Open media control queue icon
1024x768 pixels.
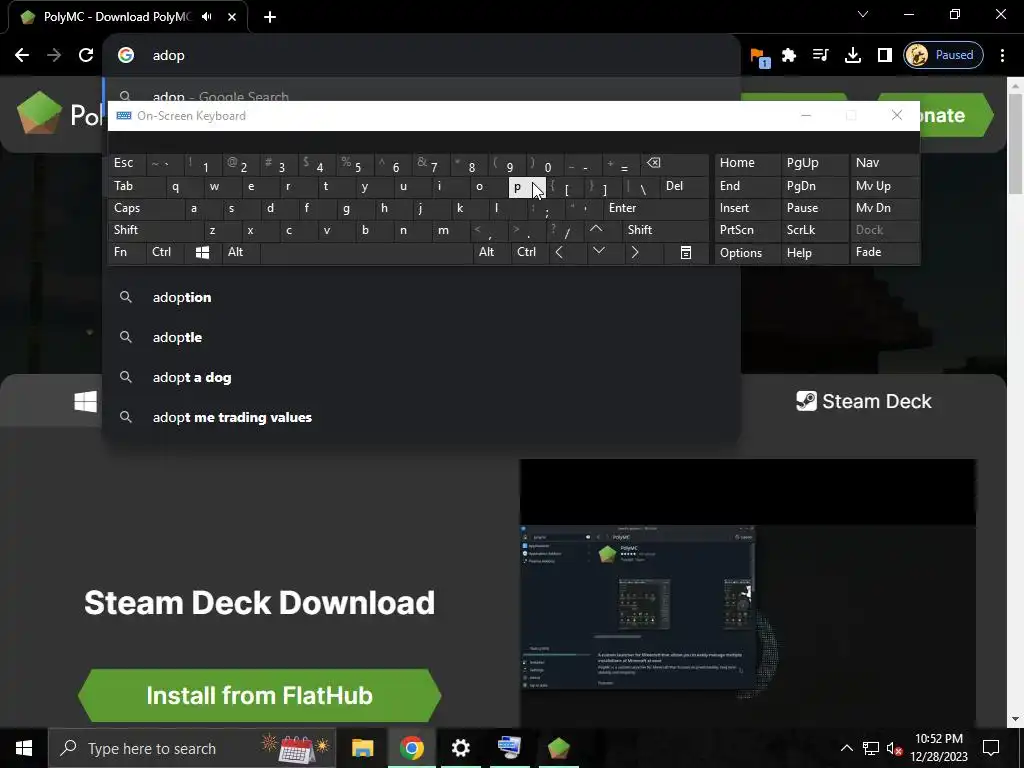pos(821,55)
